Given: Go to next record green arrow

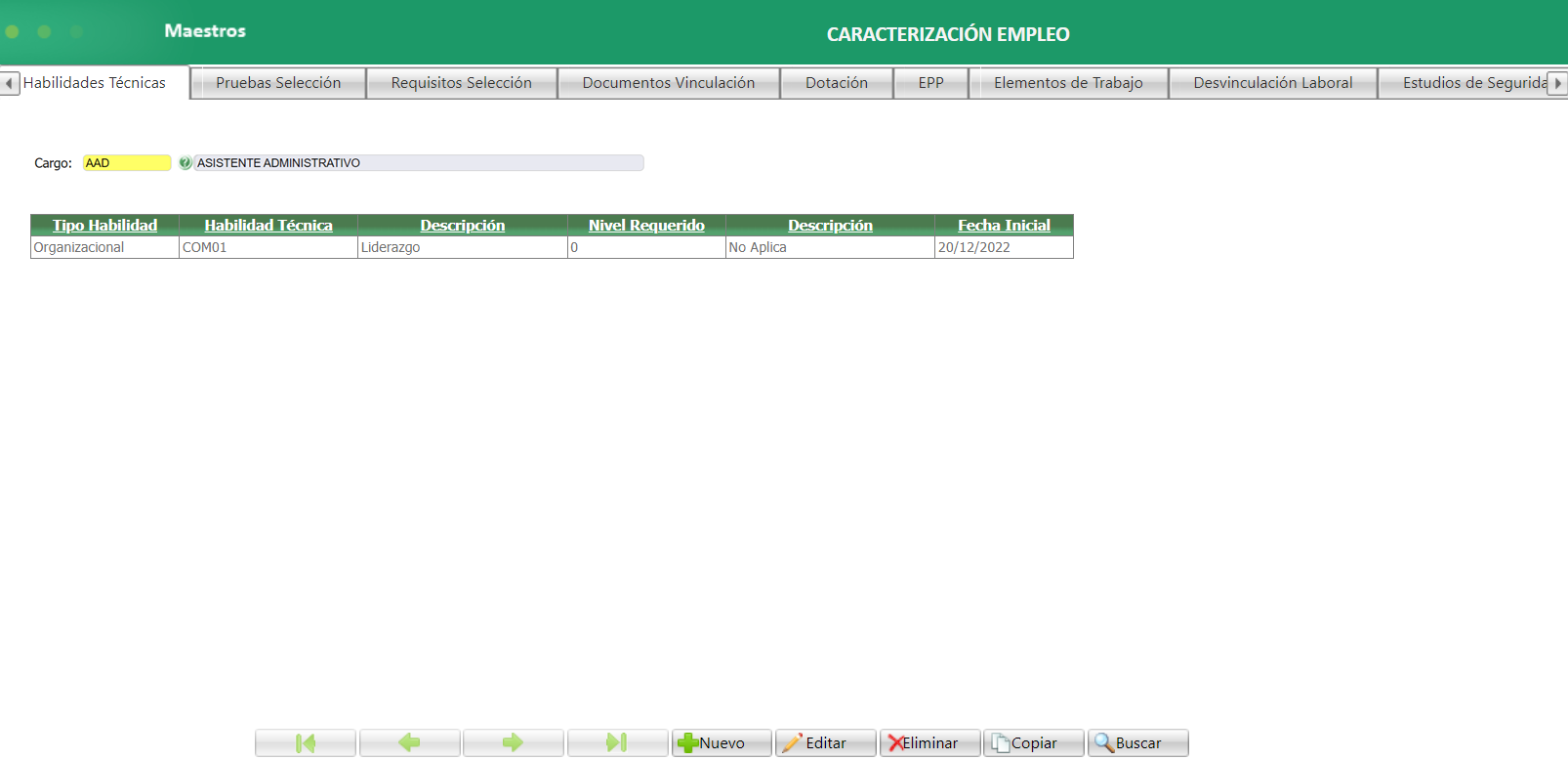Looking at the screenshot, I should click(513, 742).
